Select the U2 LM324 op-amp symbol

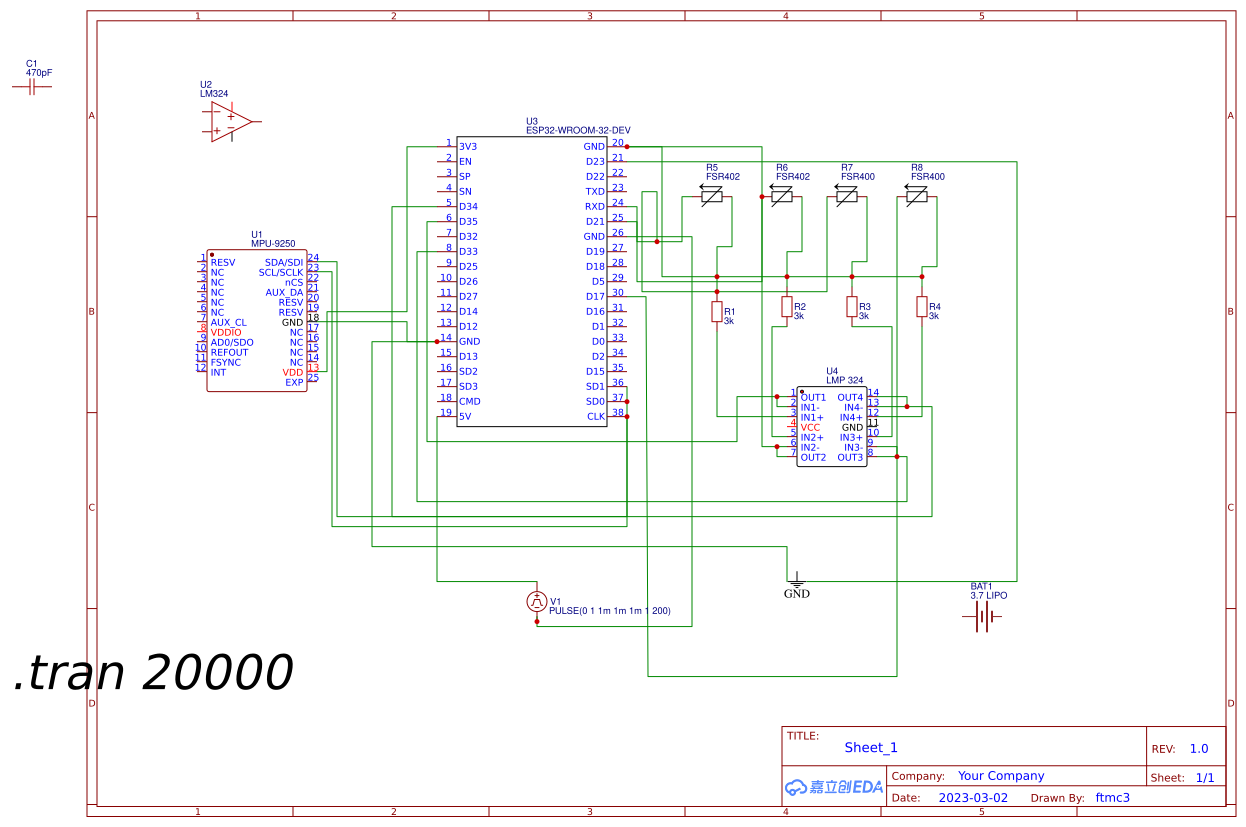(x=228, y=120)
